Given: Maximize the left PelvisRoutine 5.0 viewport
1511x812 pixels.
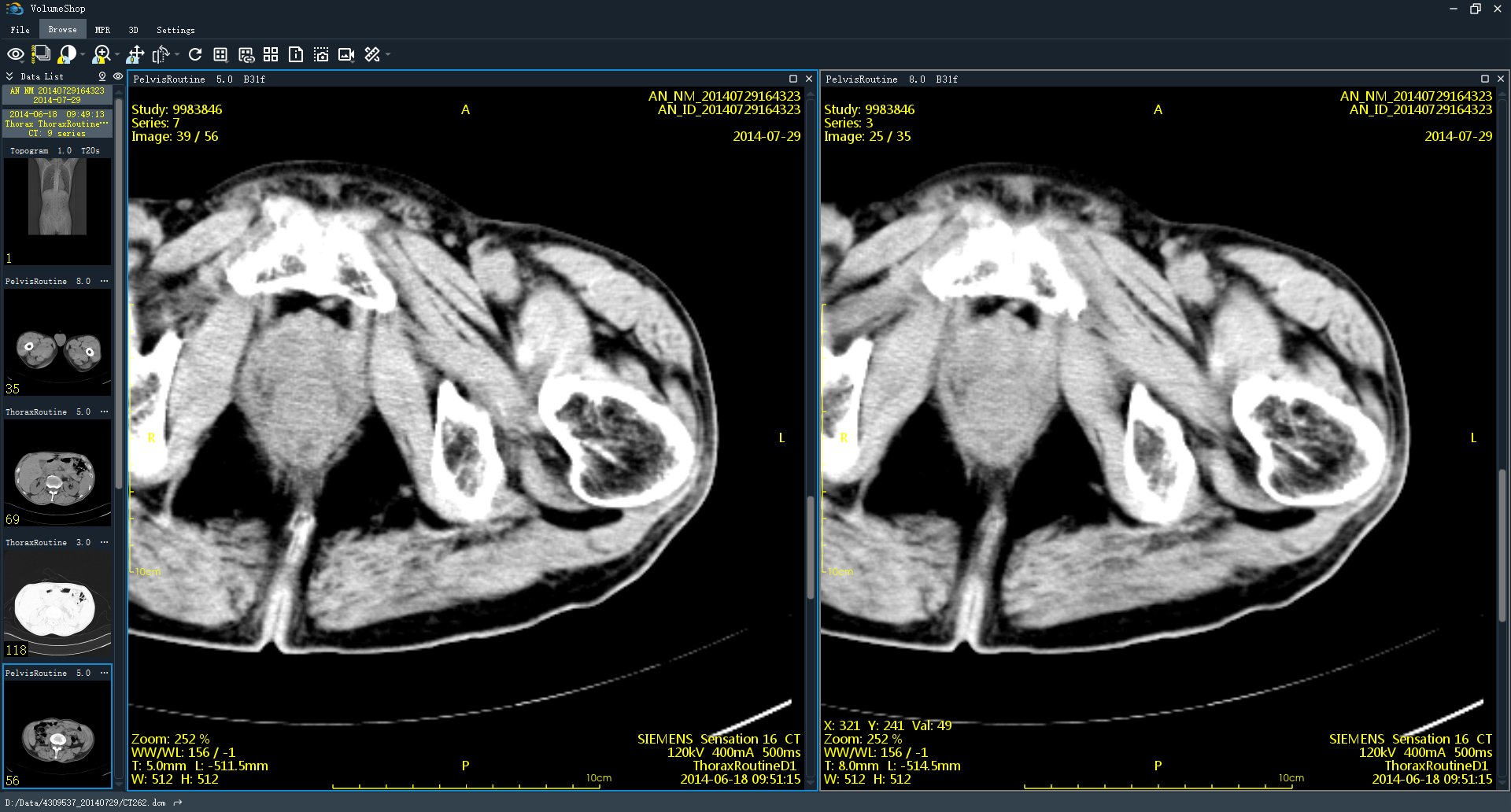Looking at the screenshot, I should pos(793,79).
